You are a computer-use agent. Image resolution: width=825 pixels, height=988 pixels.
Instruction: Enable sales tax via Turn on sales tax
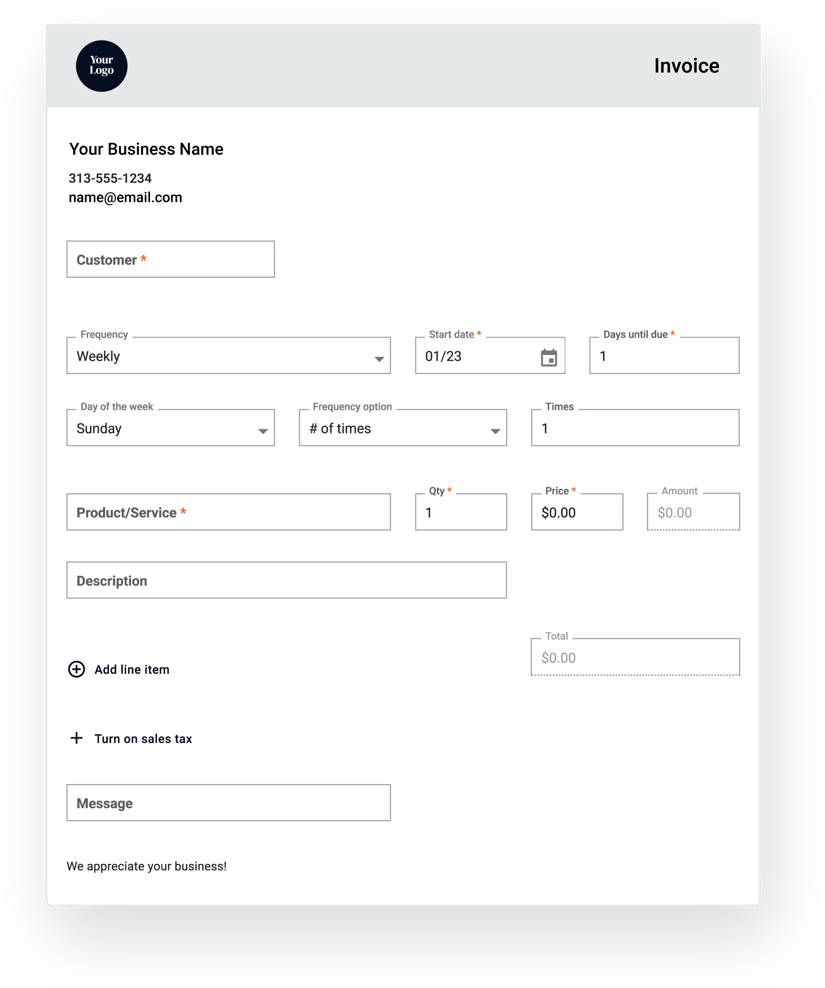[141, 738]
